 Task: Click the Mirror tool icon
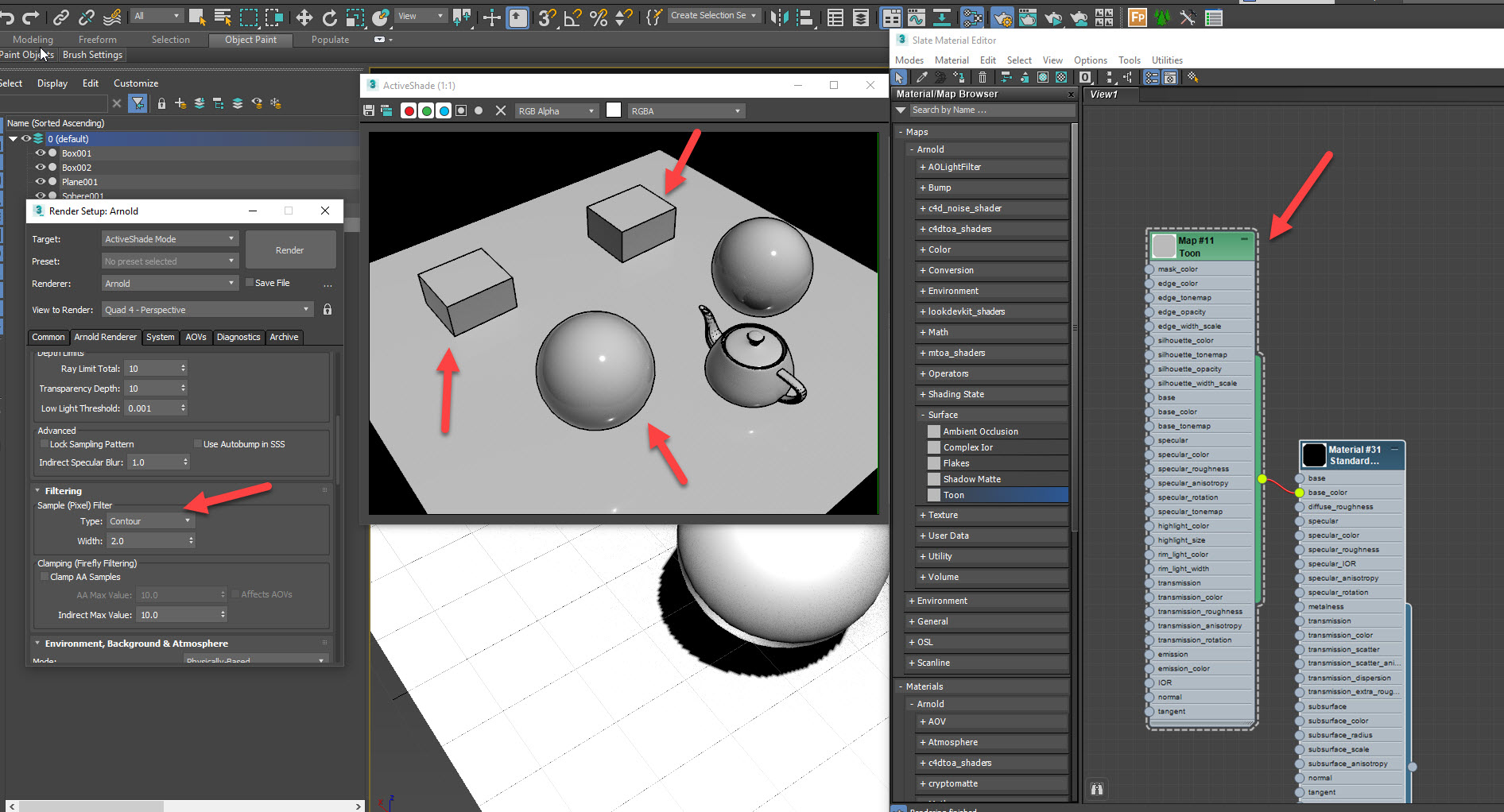coord(779,17)
